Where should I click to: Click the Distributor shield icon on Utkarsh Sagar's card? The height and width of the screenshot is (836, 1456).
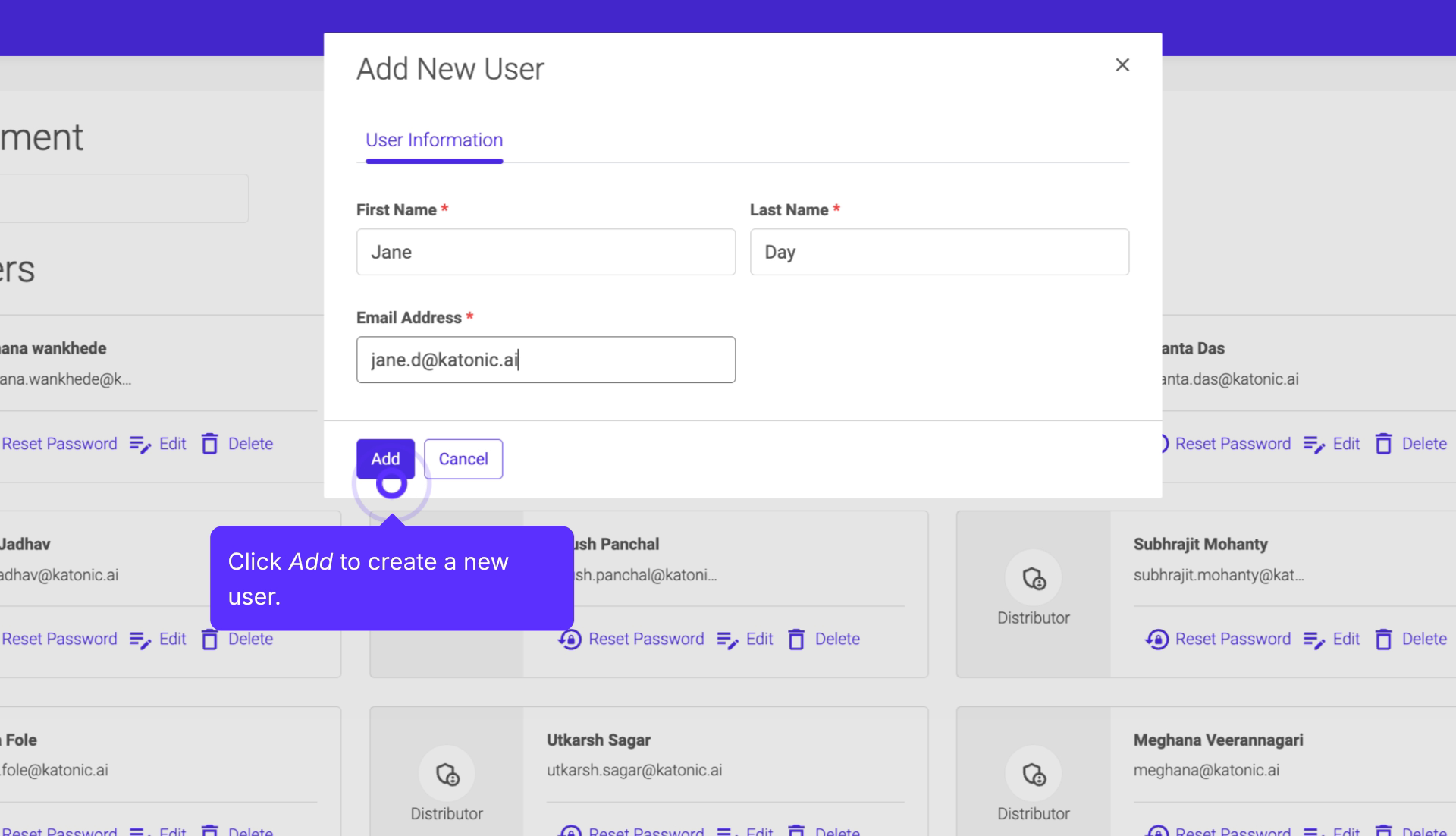point(447,775)
